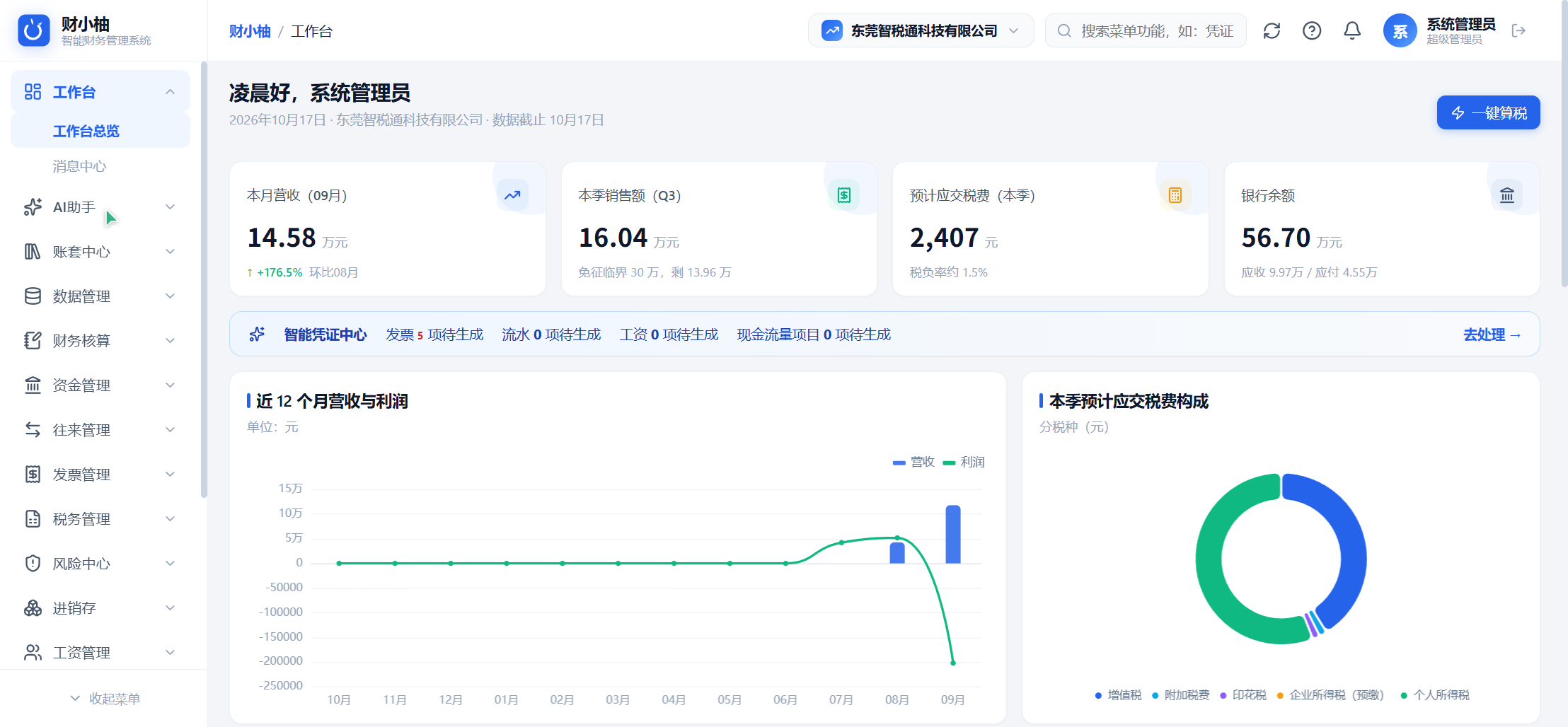Click the 数据管理 database sidebar icon

(33, 296)
